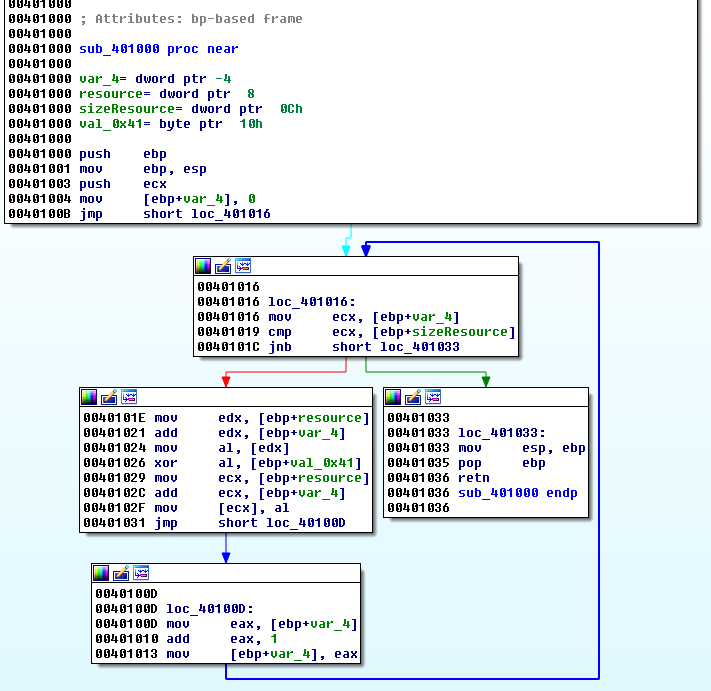Click graph icon in loc_40100D block header
The image size is (711, 691).
[x=141, y=573]
